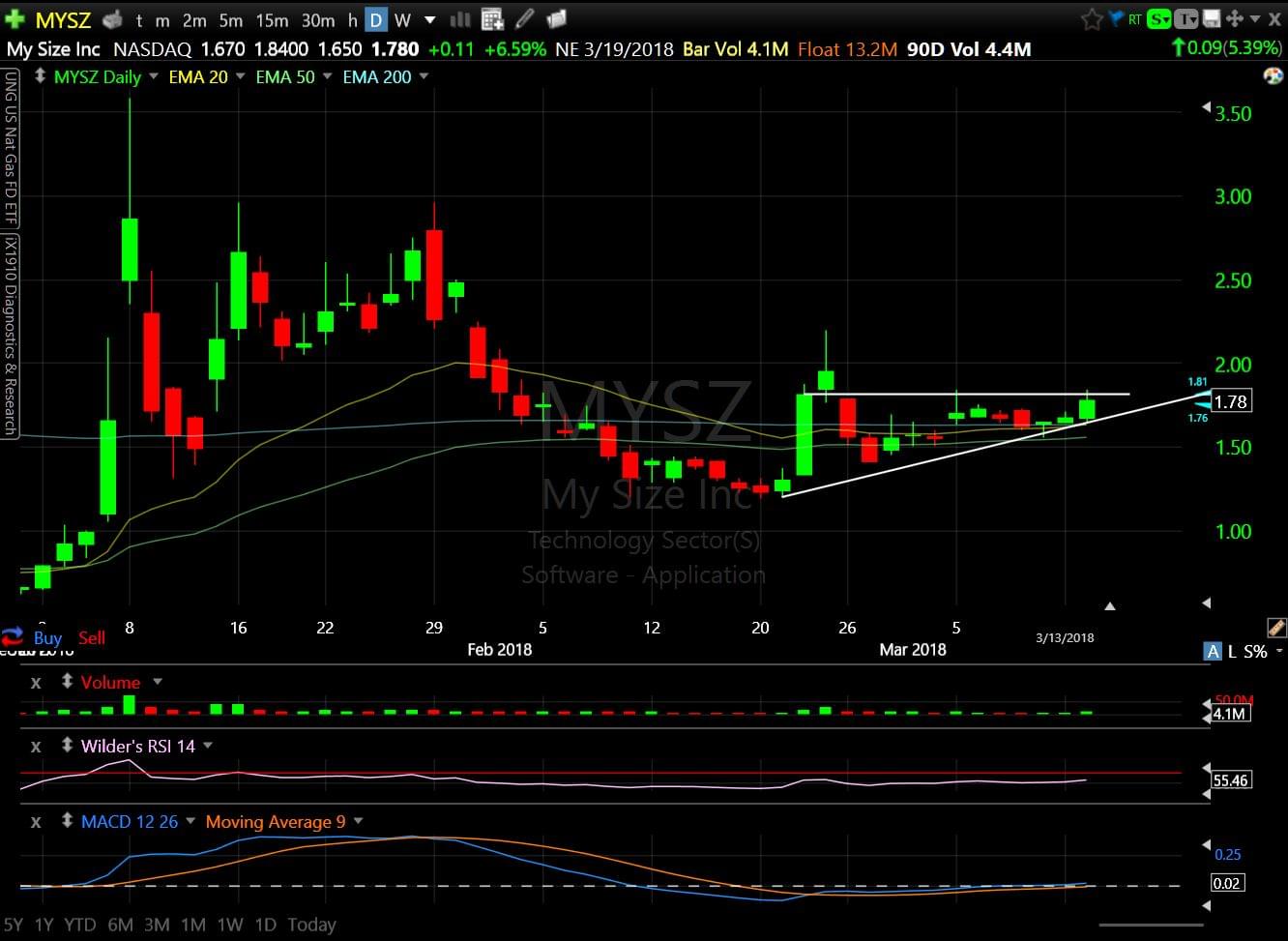The height and width of the screenshot is (941, 1288).
Task: Open the cash register trade ticket icon
Action: coord(112,19)
